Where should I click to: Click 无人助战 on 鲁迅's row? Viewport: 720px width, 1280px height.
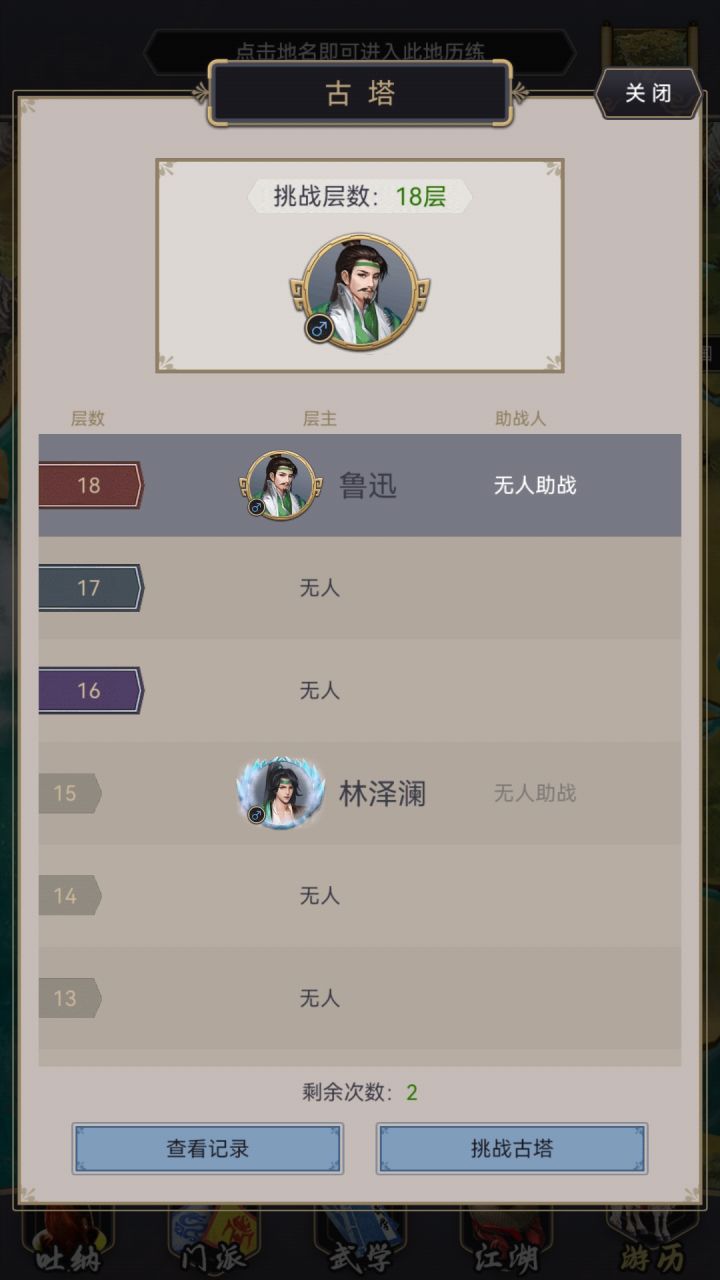click(535, 486)
